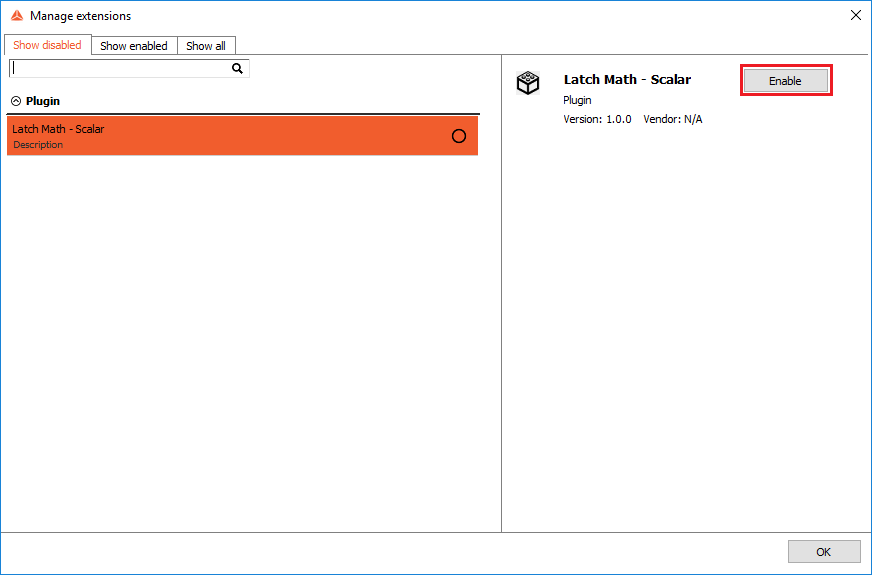Enable the Latch Math - Scalar plugin
Image resolution: width=872 pixels, height=575 pixels.
[x=786, y=81]
